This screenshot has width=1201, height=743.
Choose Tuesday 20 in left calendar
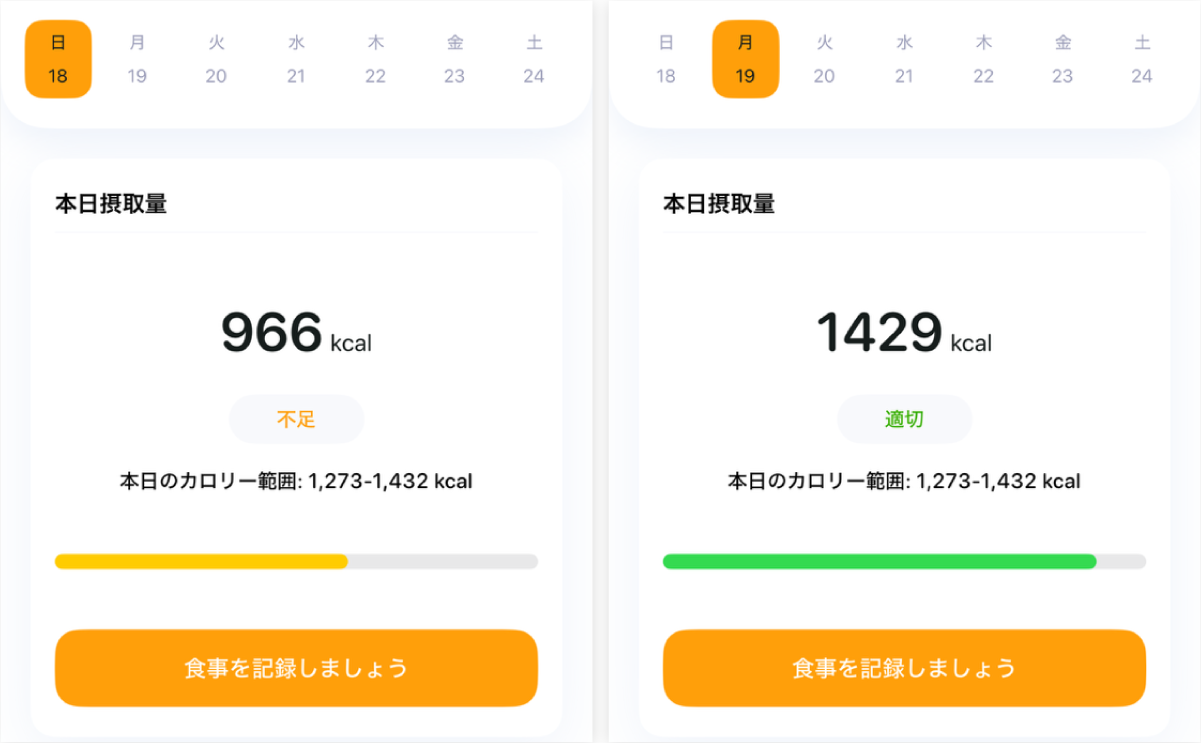pyautogui.click(x=216, y=59)
